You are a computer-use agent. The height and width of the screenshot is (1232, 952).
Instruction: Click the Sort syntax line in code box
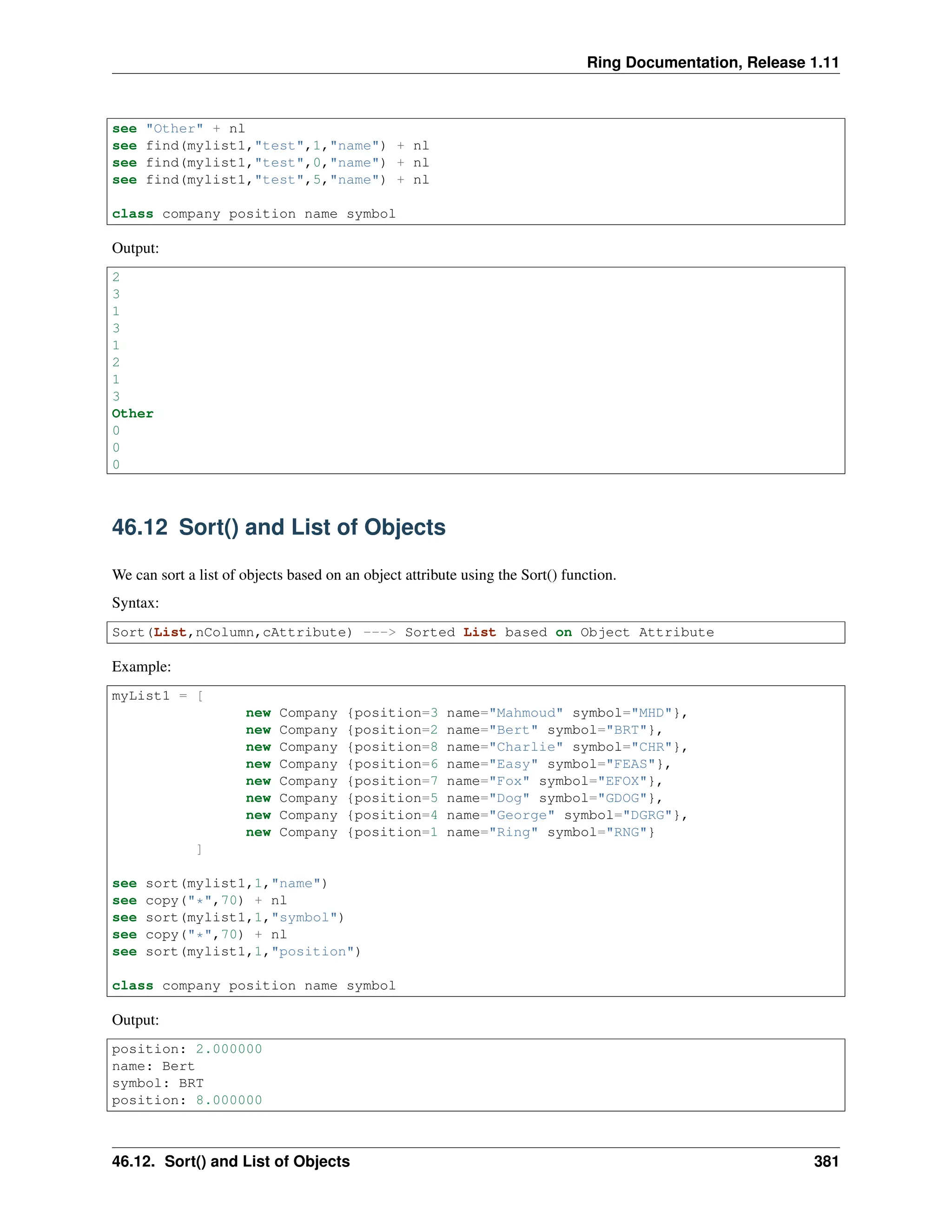[x=413, y=632]
